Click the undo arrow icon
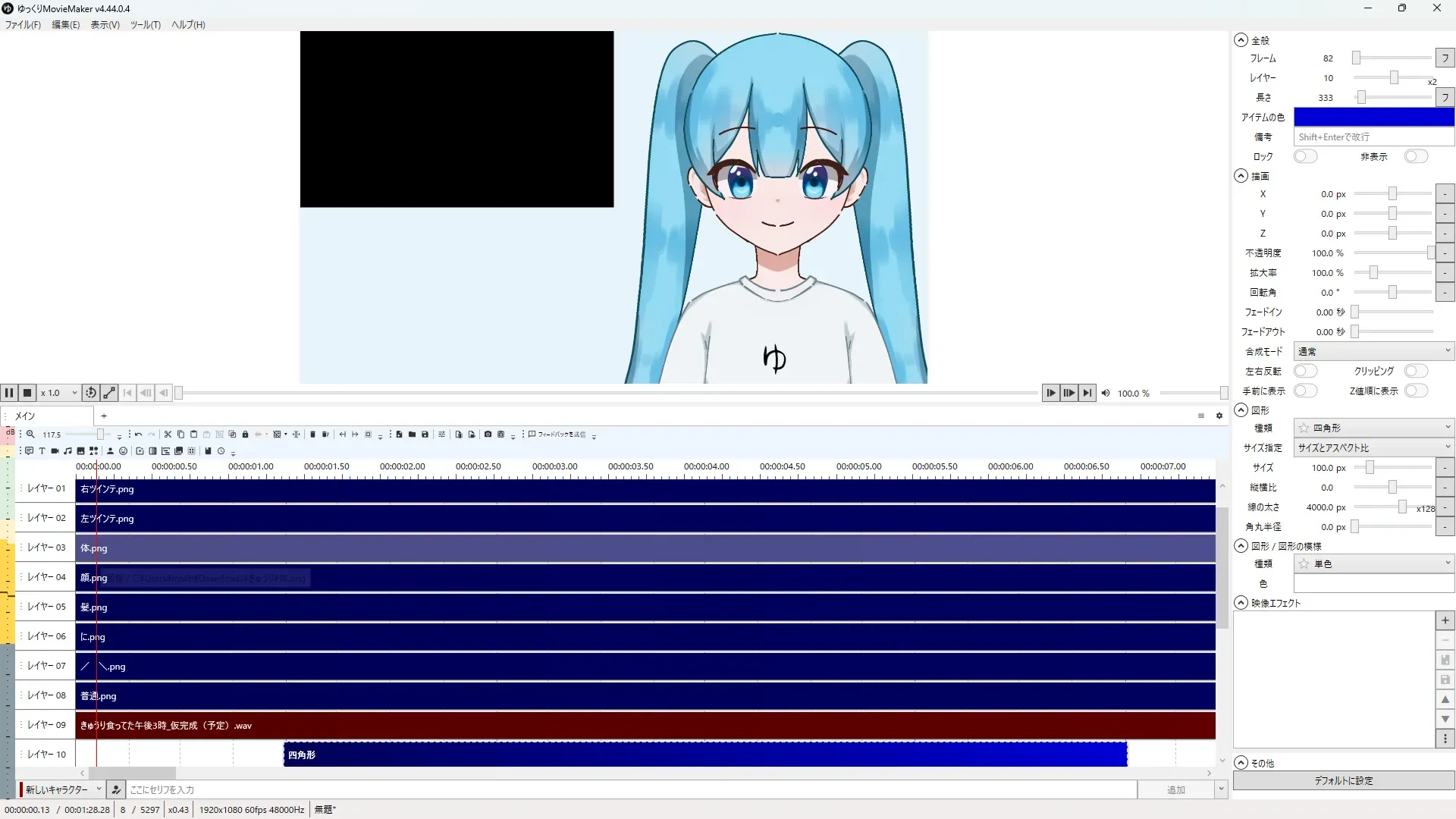Image resolution: width=1456 pixels, height=819 pixels. (138, 435)
